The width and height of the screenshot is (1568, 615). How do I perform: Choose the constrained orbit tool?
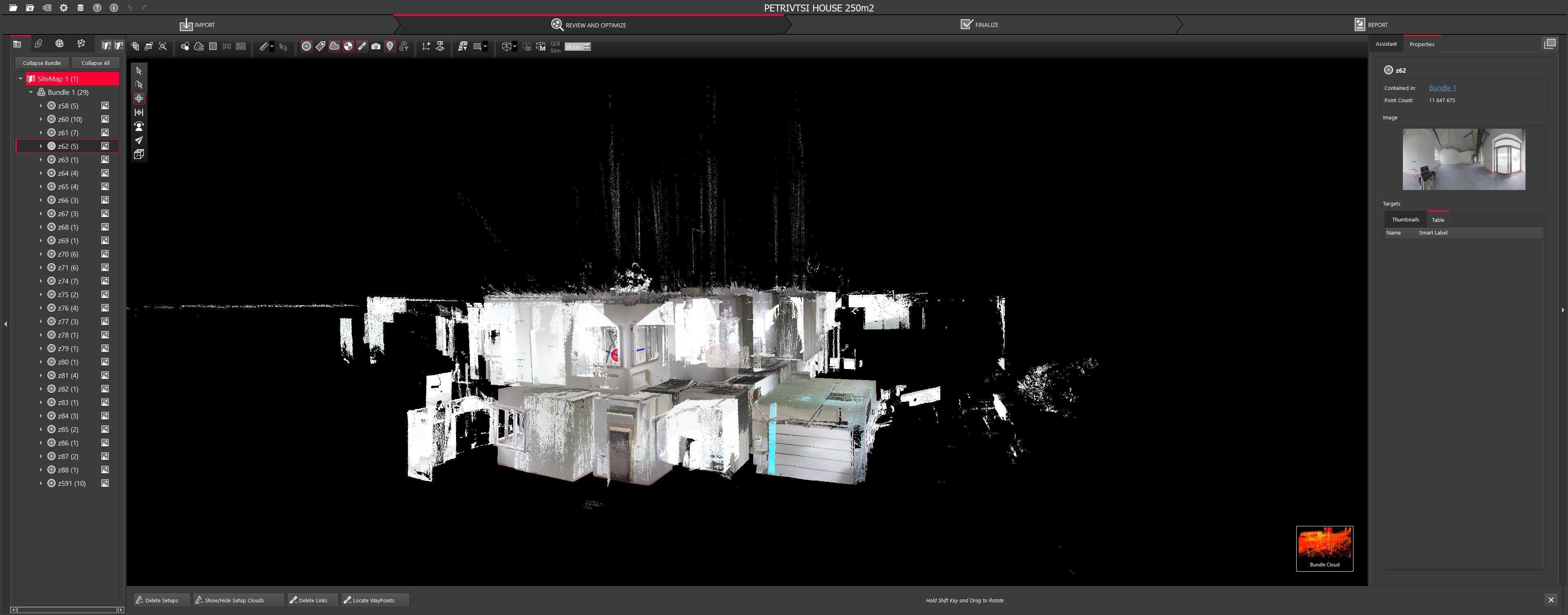pos(139,113)
